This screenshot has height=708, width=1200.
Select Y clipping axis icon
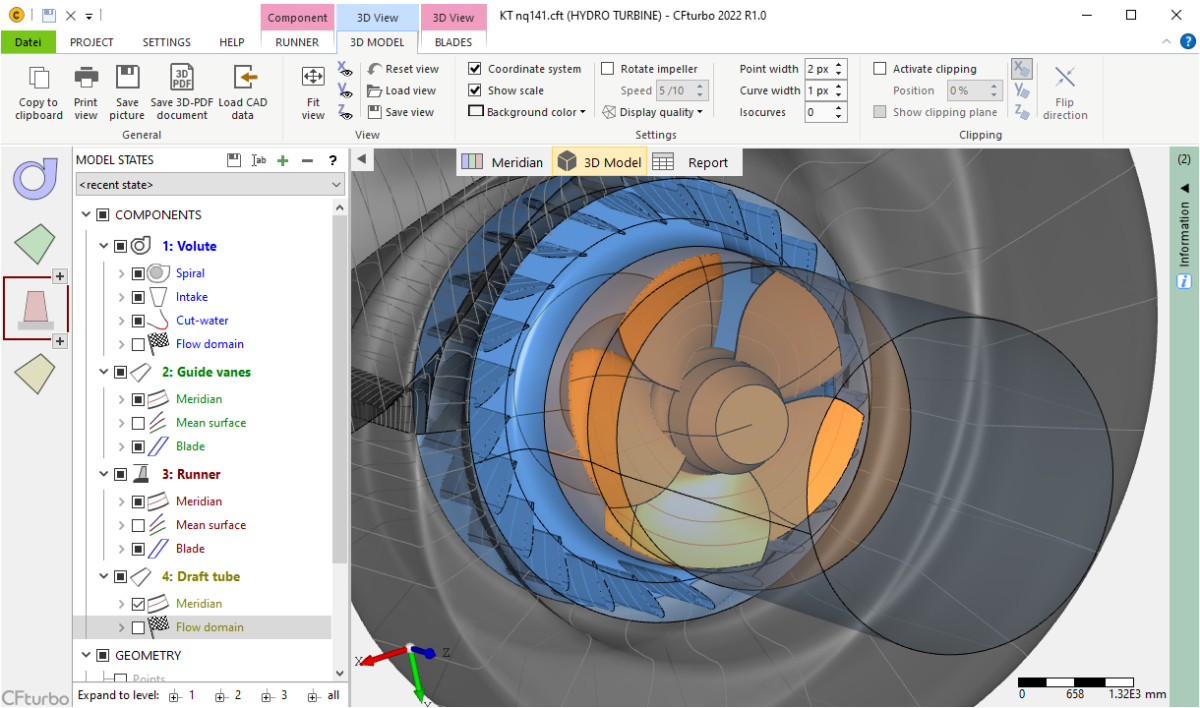tap(1021, 91)
